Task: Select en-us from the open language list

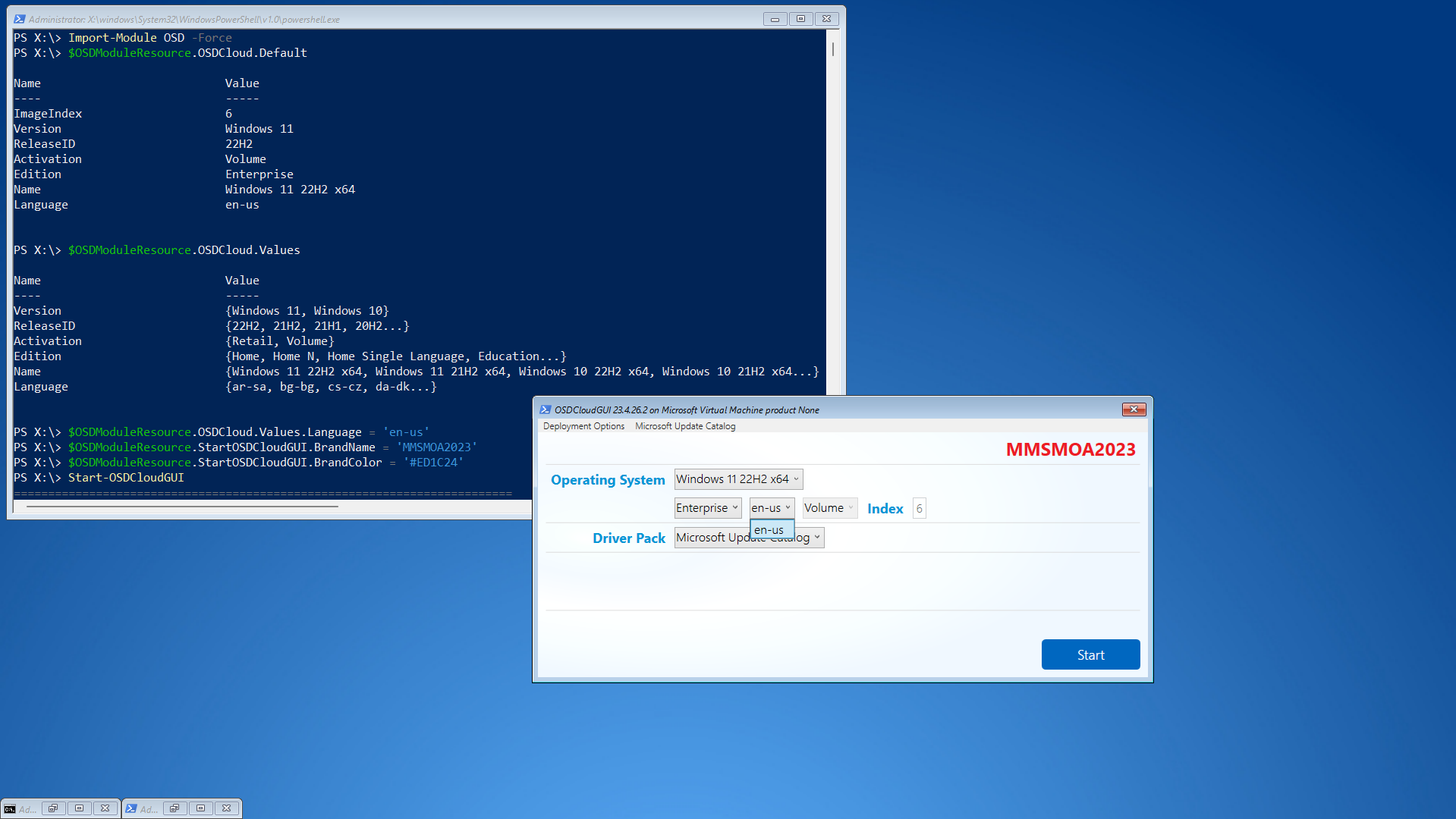Action: (769, 530)
